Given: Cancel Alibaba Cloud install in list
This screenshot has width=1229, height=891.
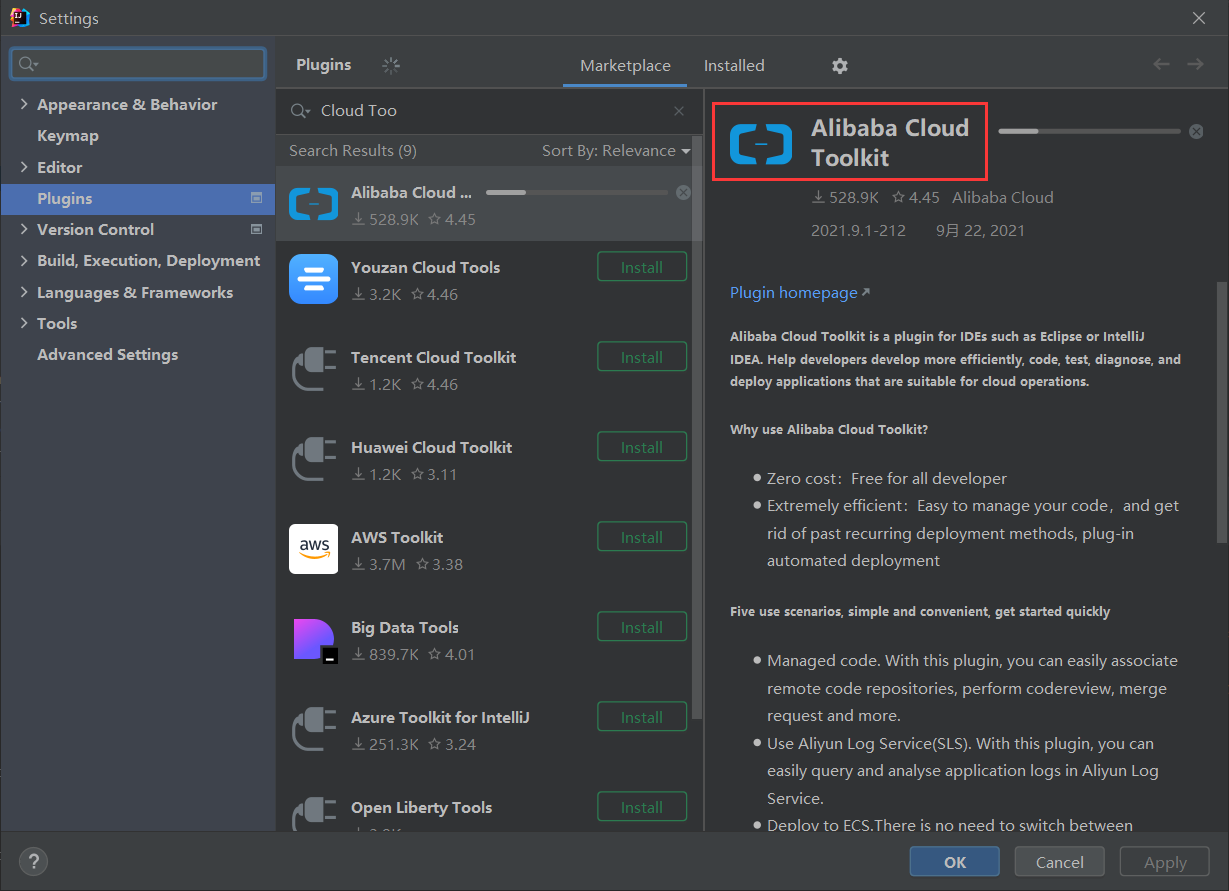Looking at the screenshot, I should [x=683, y=192].
